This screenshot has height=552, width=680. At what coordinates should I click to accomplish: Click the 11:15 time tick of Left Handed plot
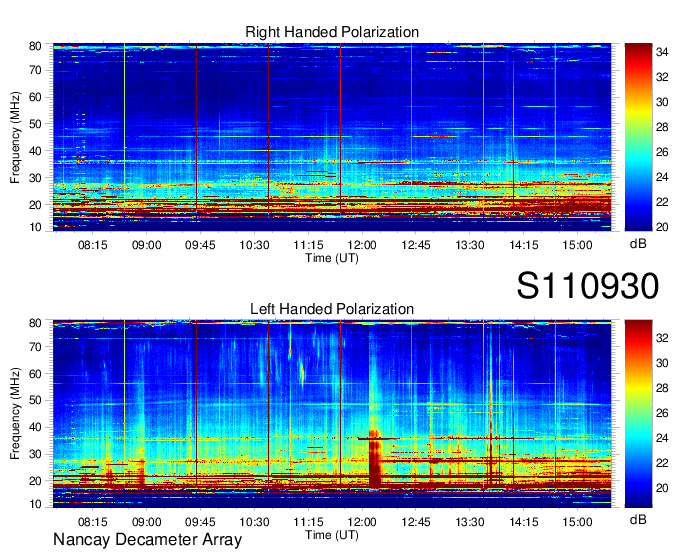[308, 522]
